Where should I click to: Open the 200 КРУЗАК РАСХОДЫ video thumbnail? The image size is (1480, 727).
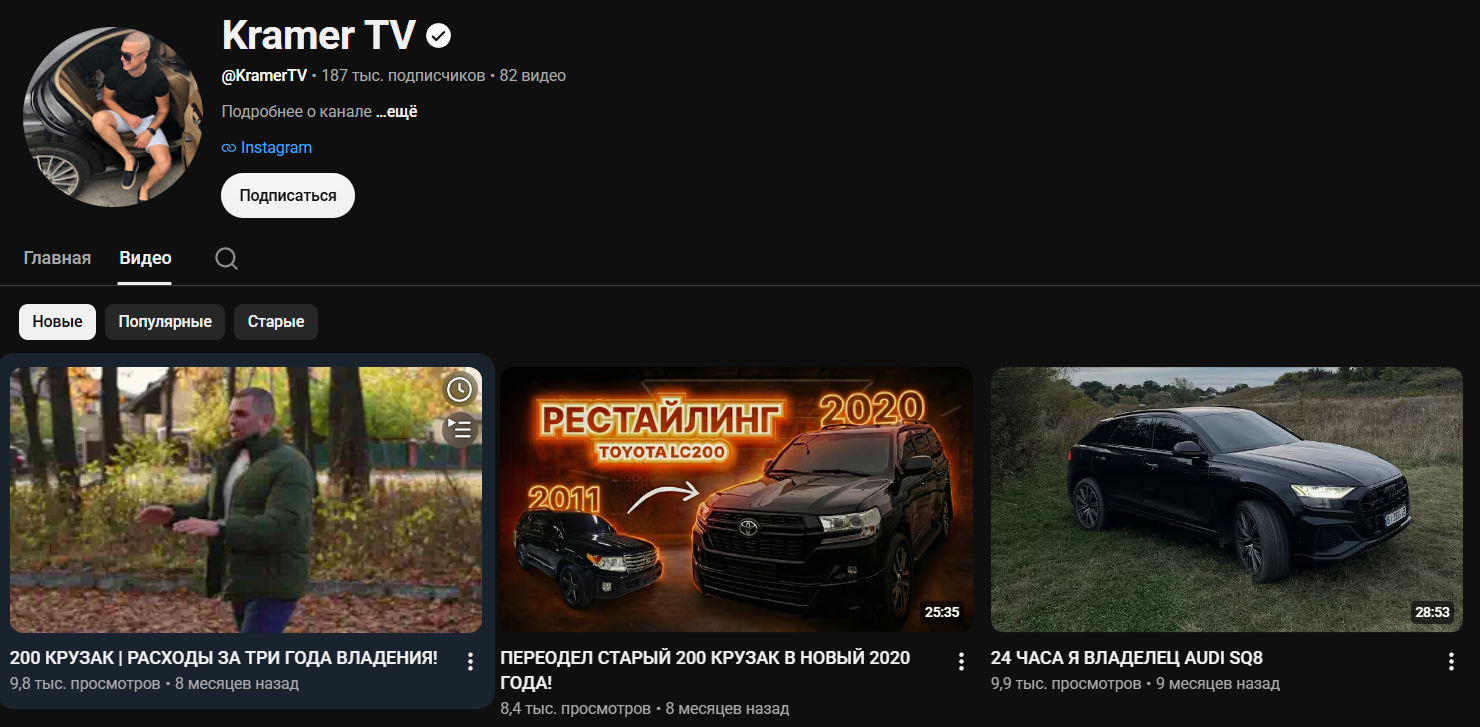point(246,499)
